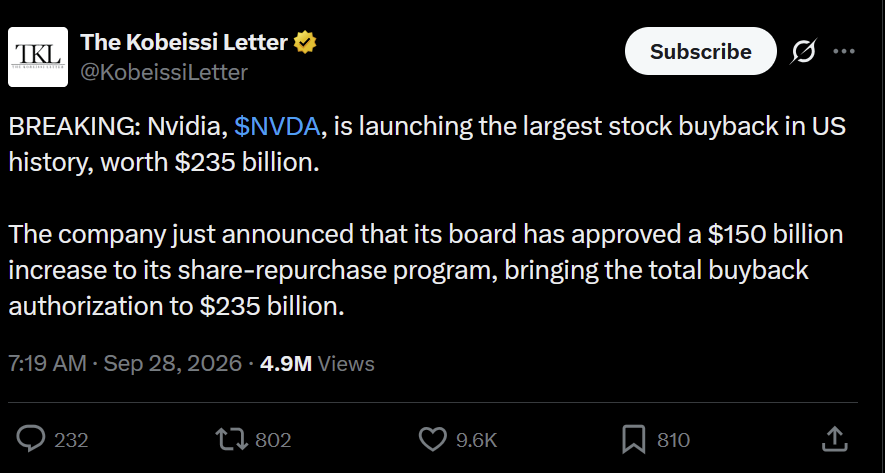
Task: Subscribe to The Kobeissi Letter
Action: (x=700, y=51)
